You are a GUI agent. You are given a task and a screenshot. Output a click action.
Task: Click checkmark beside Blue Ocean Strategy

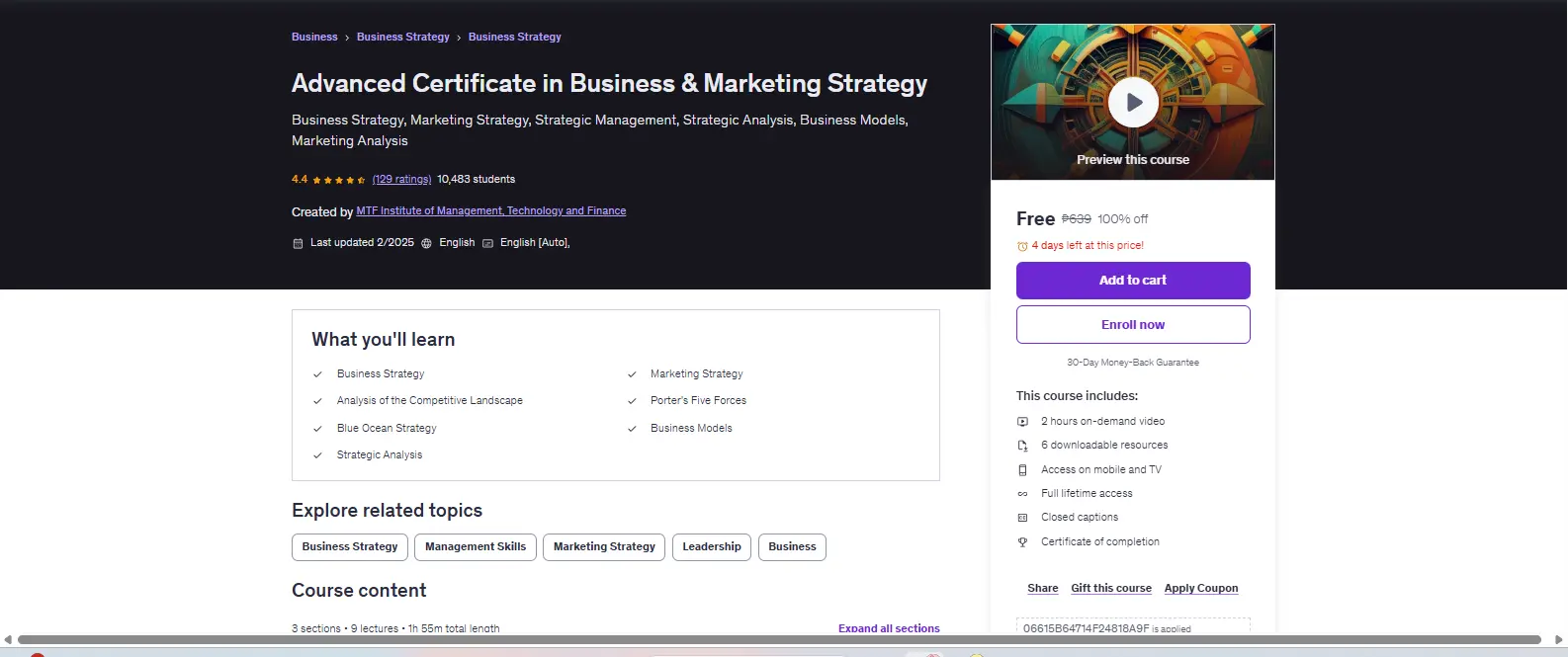pyautogui.click(x=317, y=429)
